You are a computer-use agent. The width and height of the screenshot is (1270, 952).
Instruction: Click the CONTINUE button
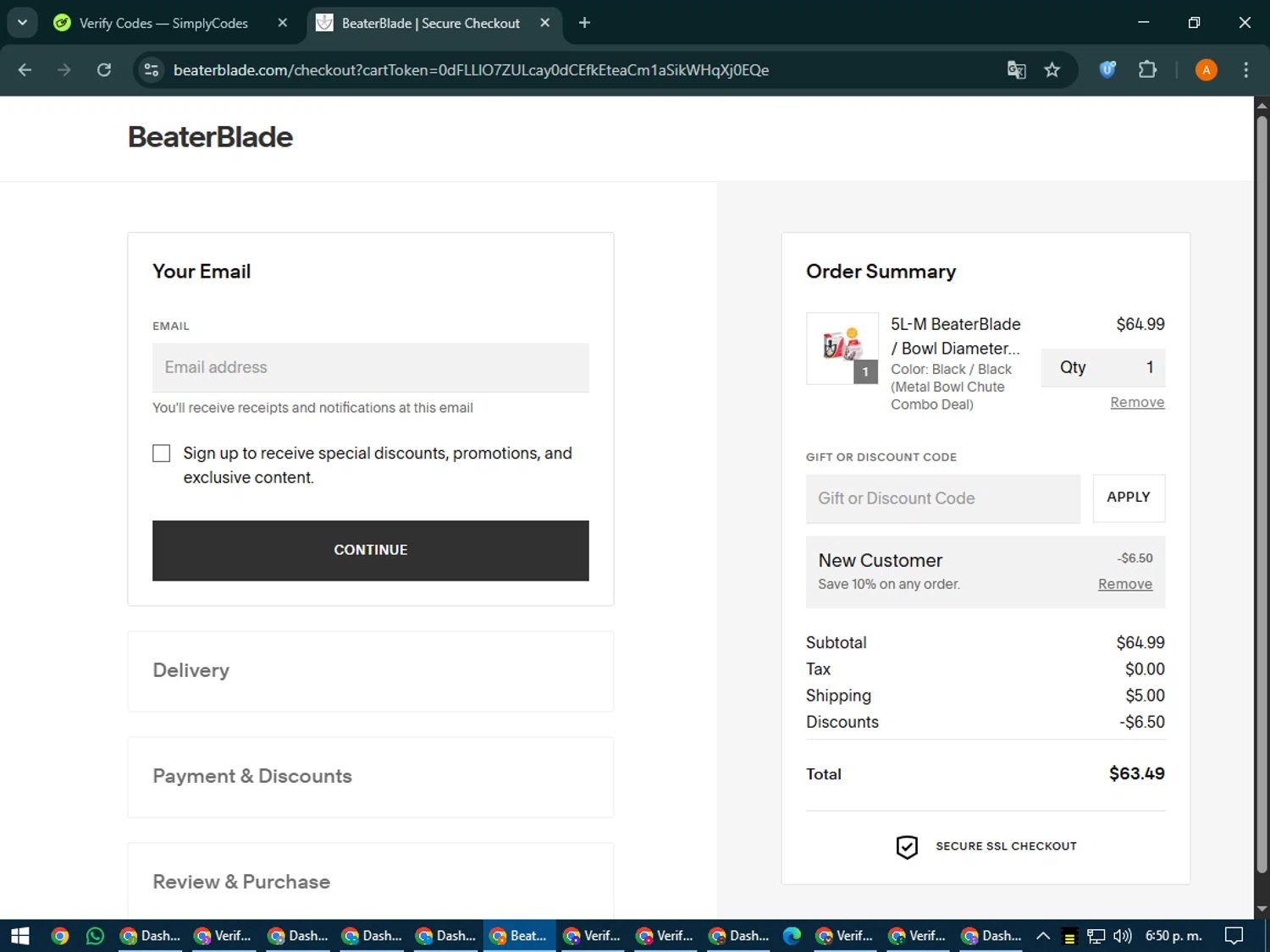coord(371,550)
